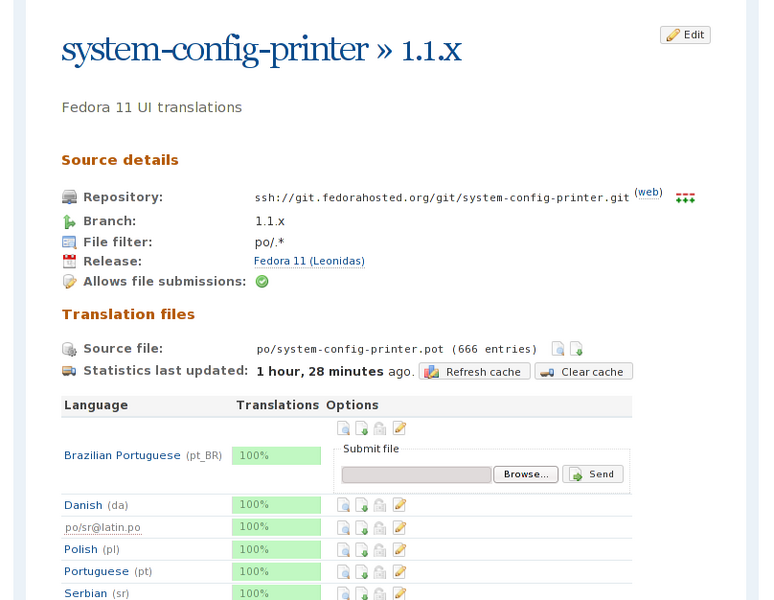This screenshot has height=600, width=774.
Task: Click the "1 hour, 28 minutes" text
Action: pyautogui.click(x=320, y=372)
